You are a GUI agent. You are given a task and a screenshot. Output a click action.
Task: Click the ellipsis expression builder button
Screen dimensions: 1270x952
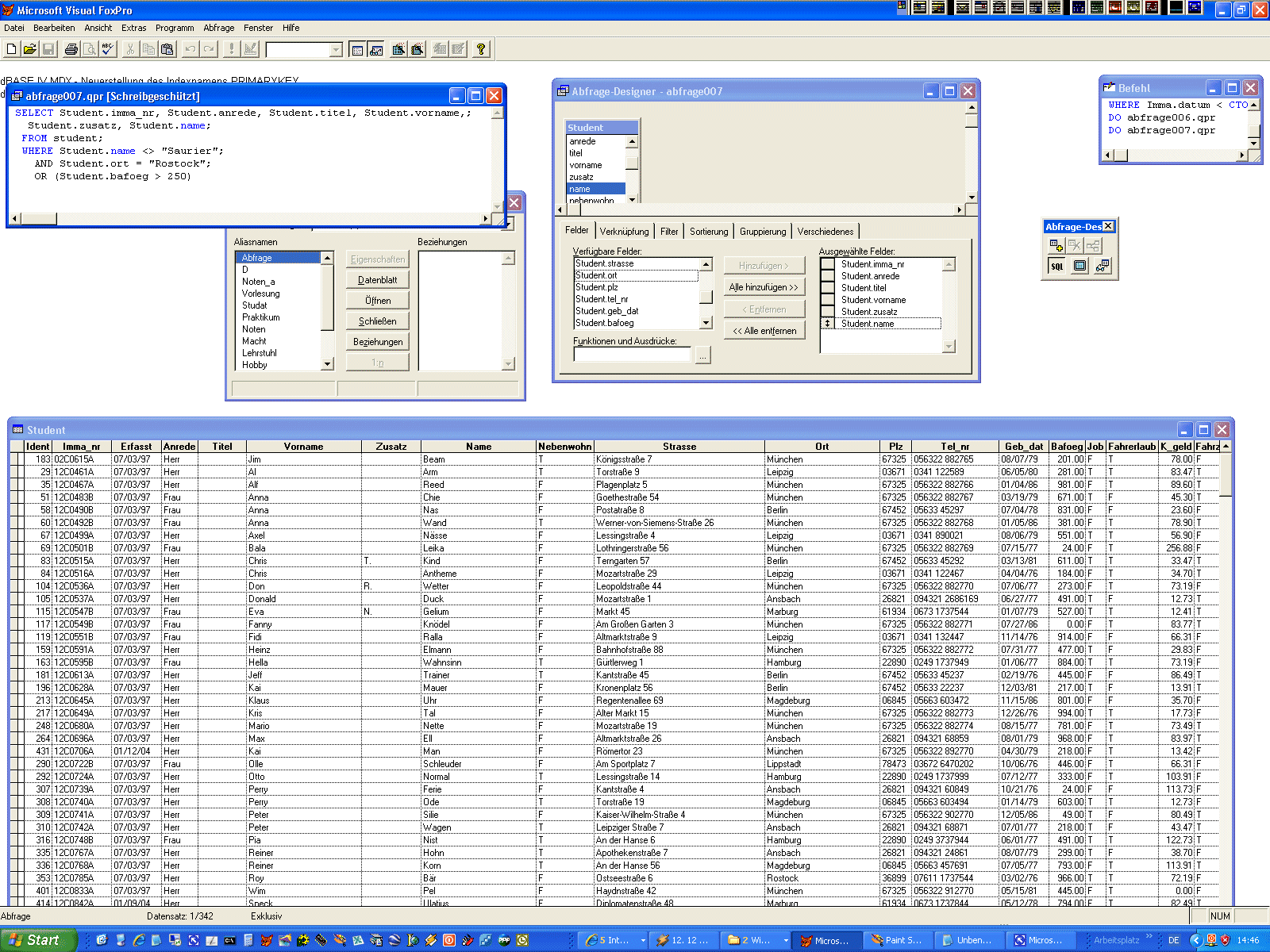(x=702, y=356)
